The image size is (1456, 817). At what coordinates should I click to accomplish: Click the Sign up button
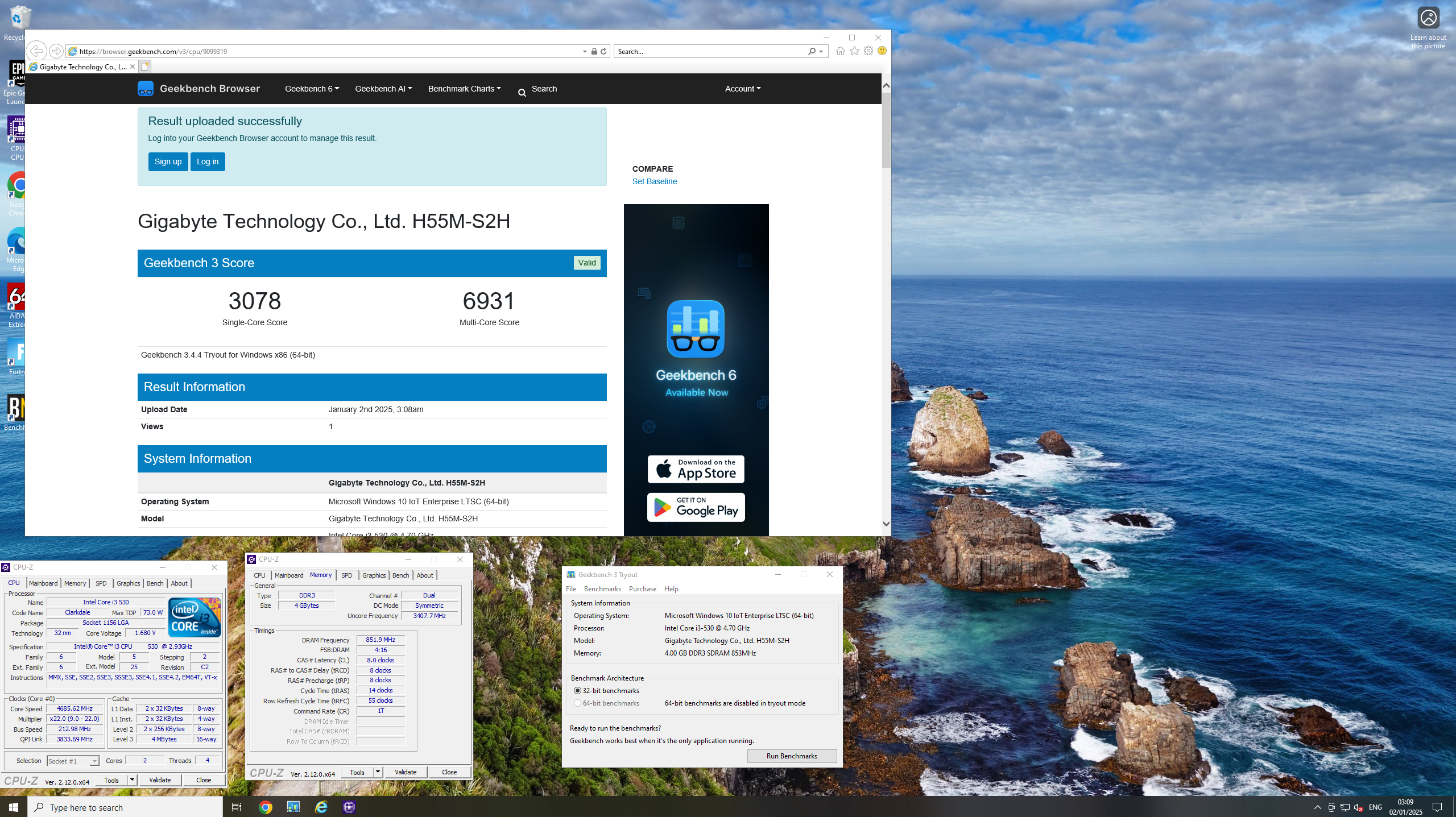(x=168, y=161)
